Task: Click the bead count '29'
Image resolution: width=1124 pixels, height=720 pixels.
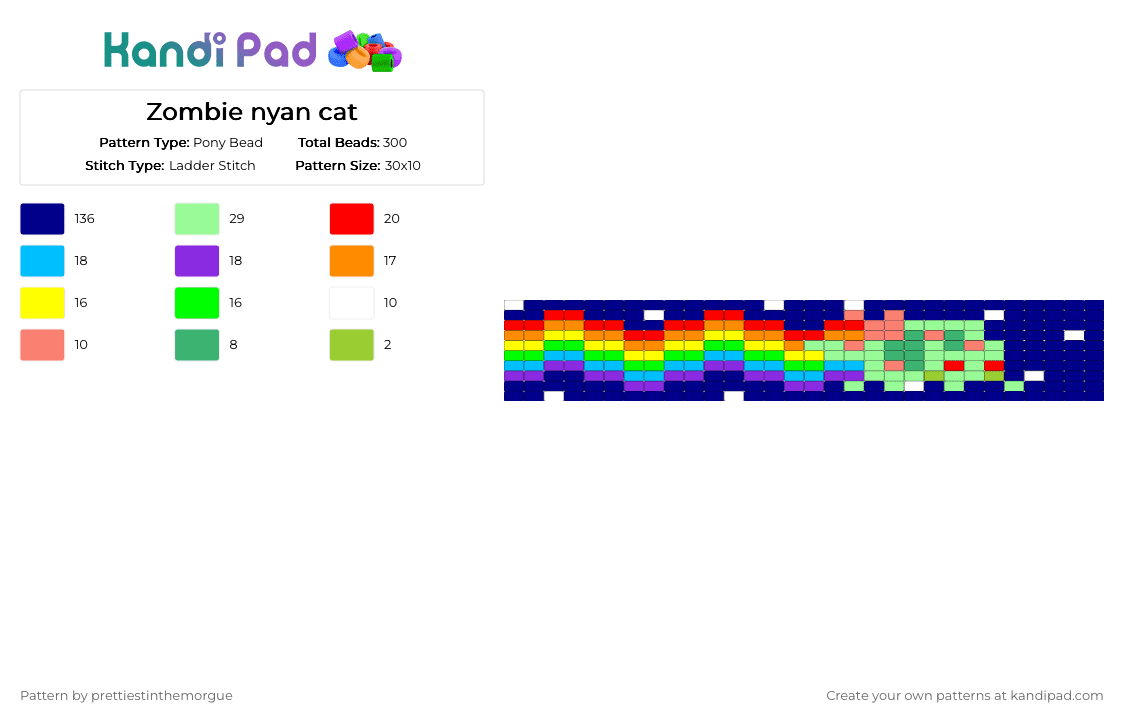Action: tap(237, 219)
